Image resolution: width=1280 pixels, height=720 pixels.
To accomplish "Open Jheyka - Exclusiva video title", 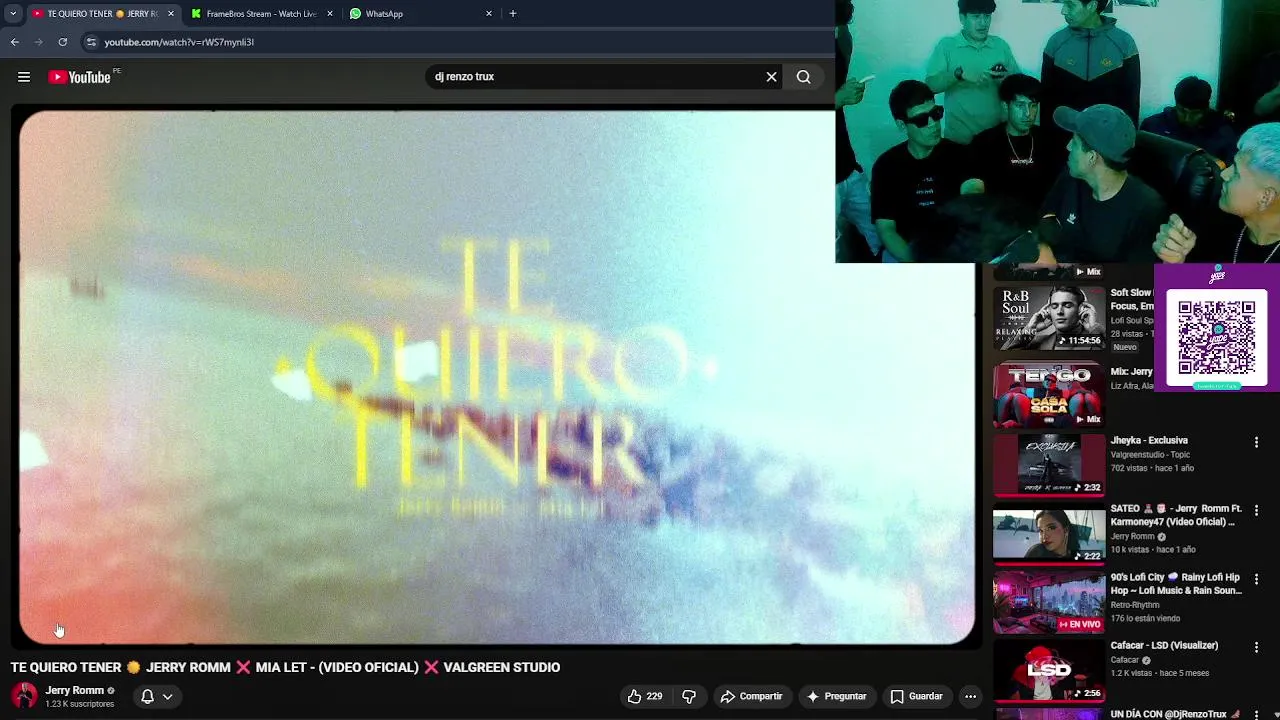I will [1149, 440].
